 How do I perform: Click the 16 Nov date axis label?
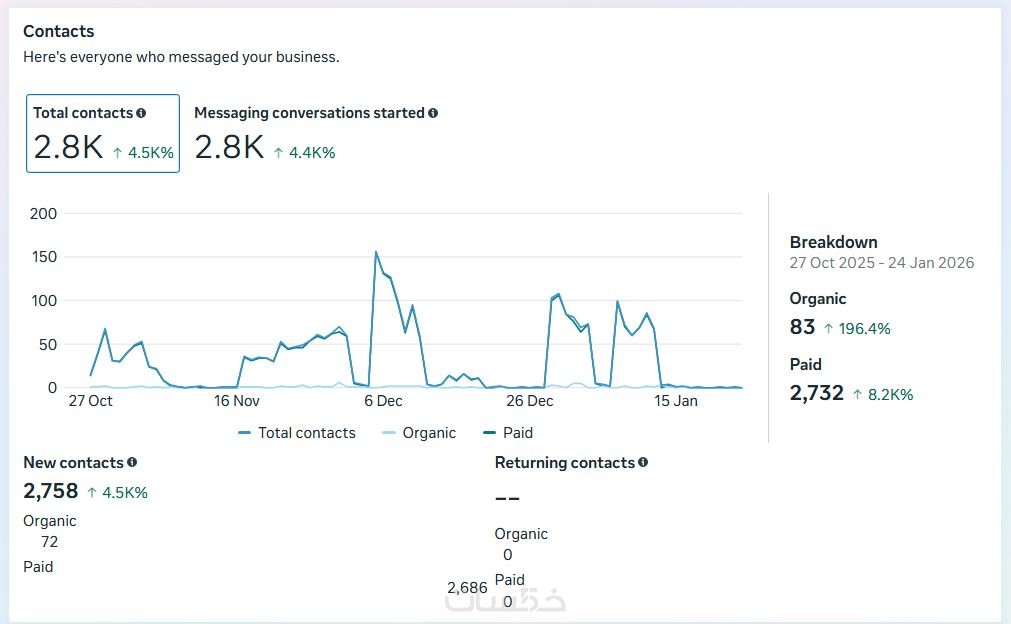click(237, 401)
